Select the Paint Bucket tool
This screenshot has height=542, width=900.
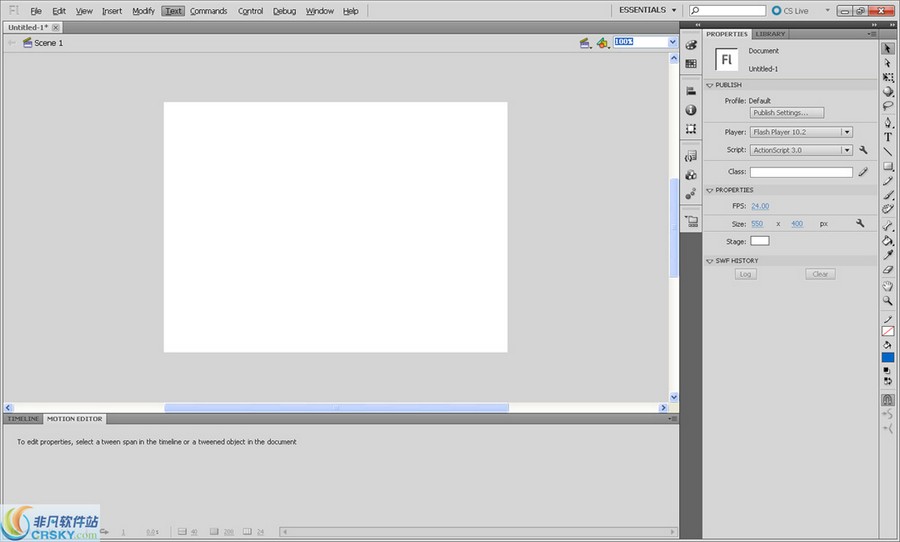[887, 241]
